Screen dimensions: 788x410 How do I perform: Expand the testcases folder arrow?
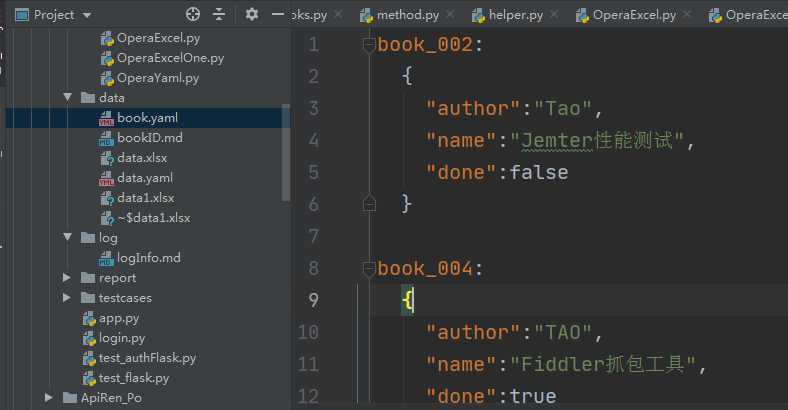click(x=67, y=297)
